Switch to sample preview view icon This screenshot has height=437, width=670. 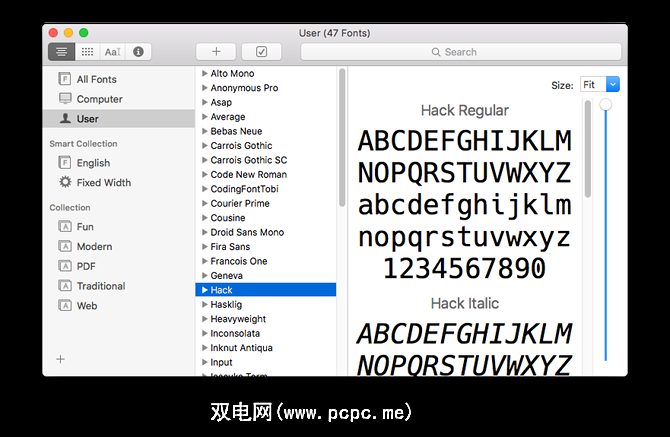pos(62,52)
